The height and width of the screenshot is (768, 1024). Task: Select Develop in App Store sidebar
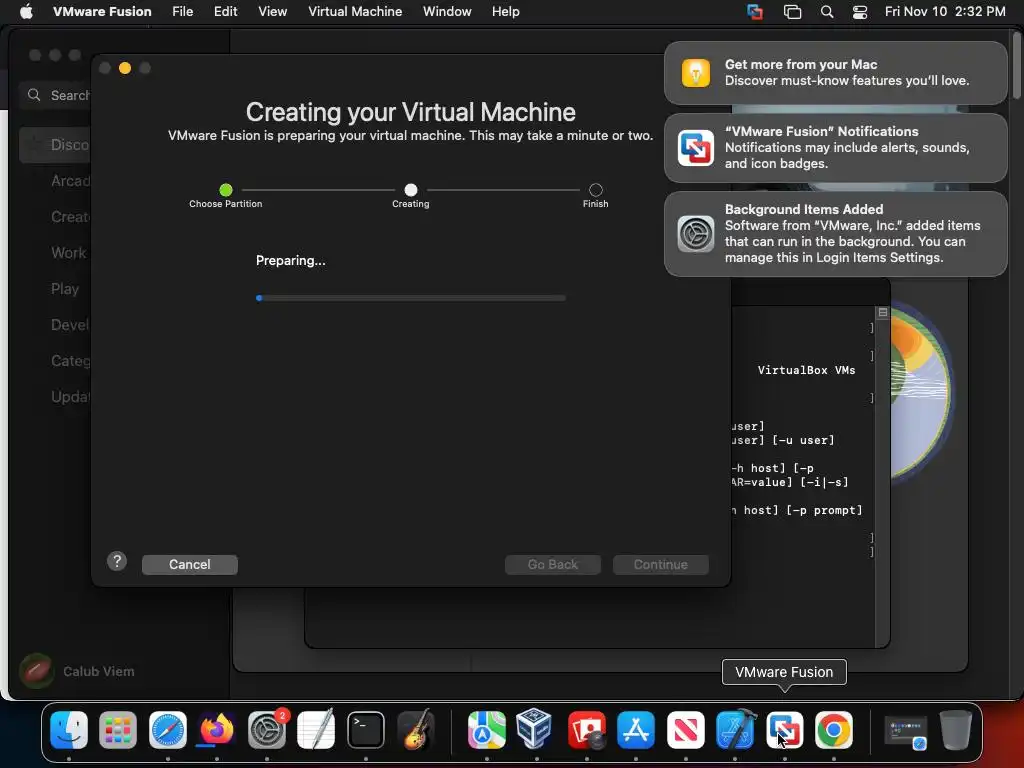point(71,325)
